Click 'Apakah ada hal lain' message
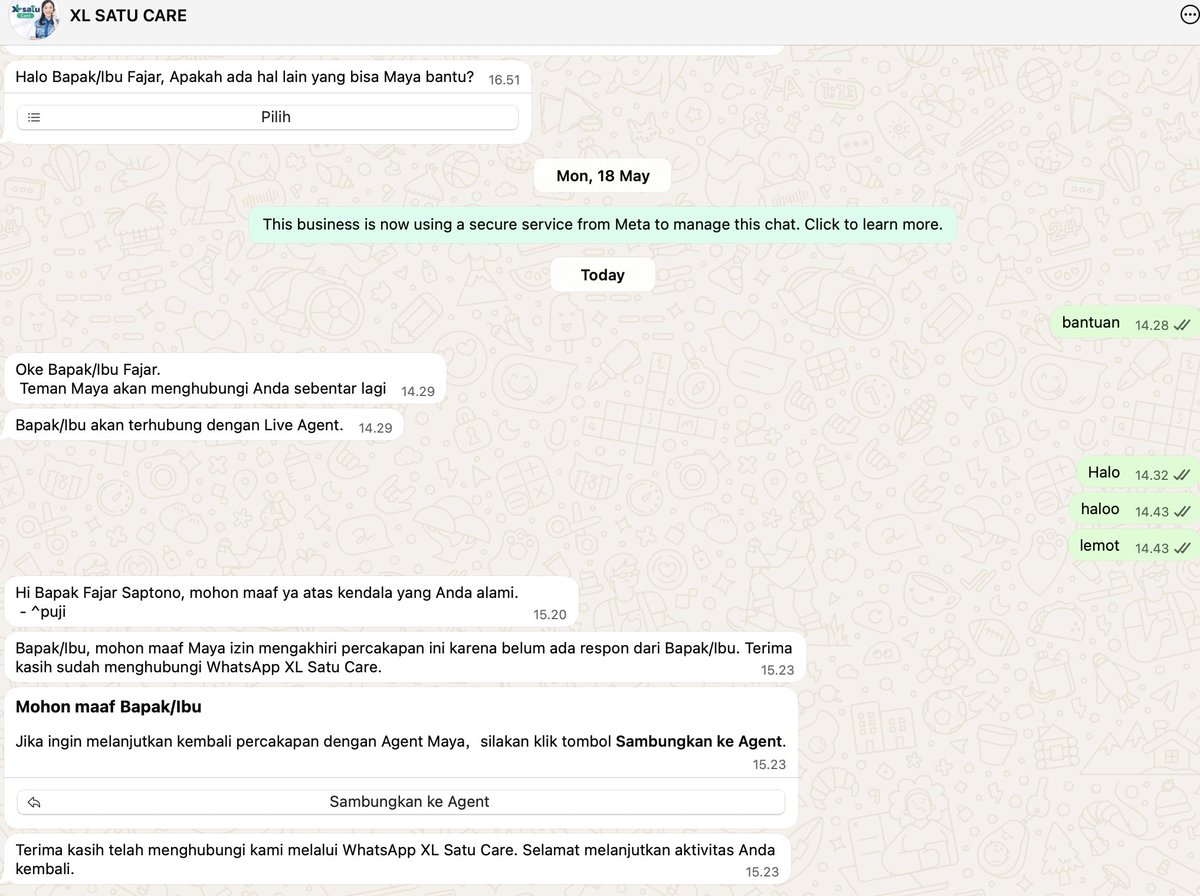The height and width of the screenshot is (896, 1200). tap(245, 77)
